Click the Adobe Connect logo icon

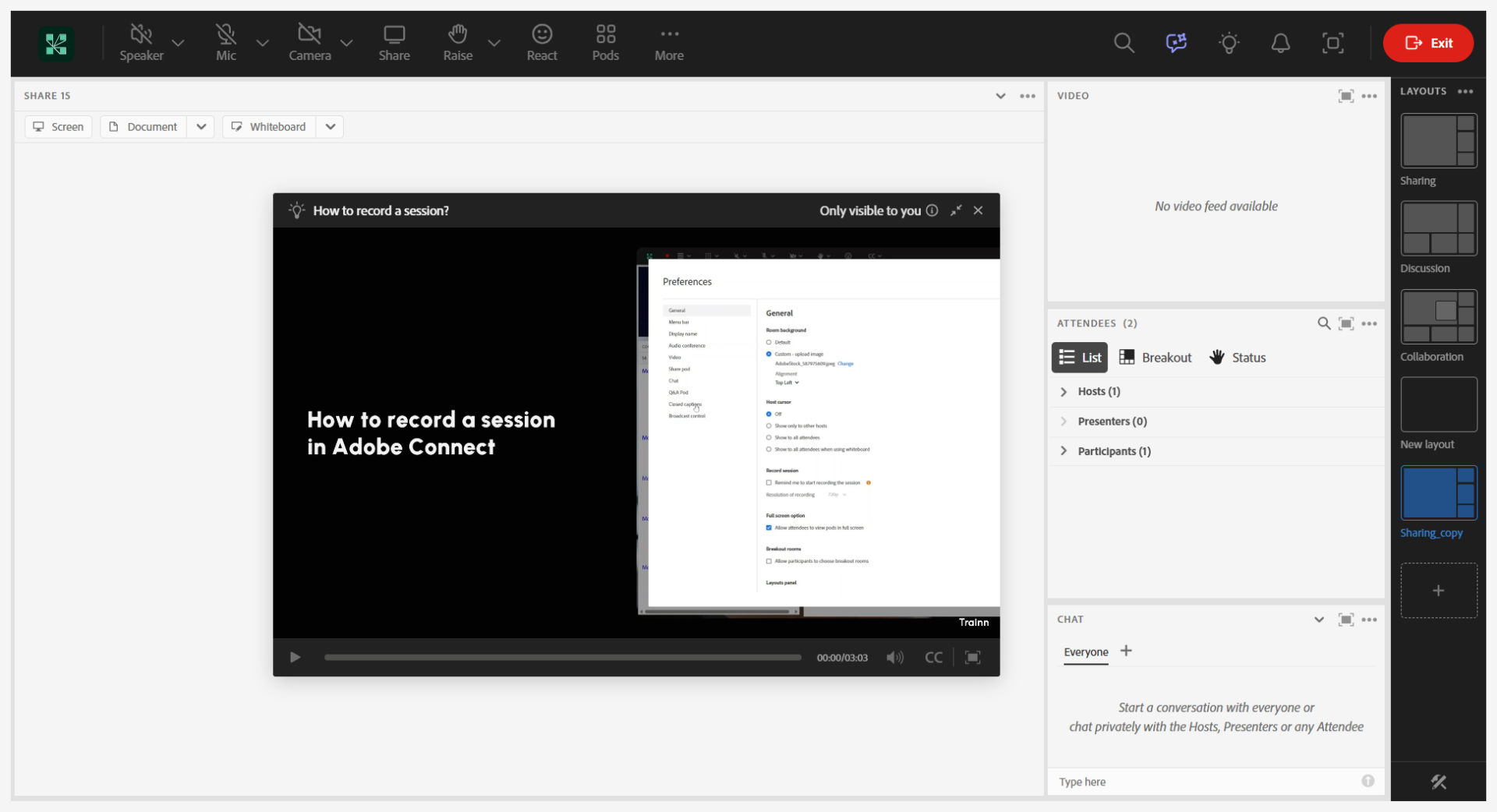pos(56,44)
